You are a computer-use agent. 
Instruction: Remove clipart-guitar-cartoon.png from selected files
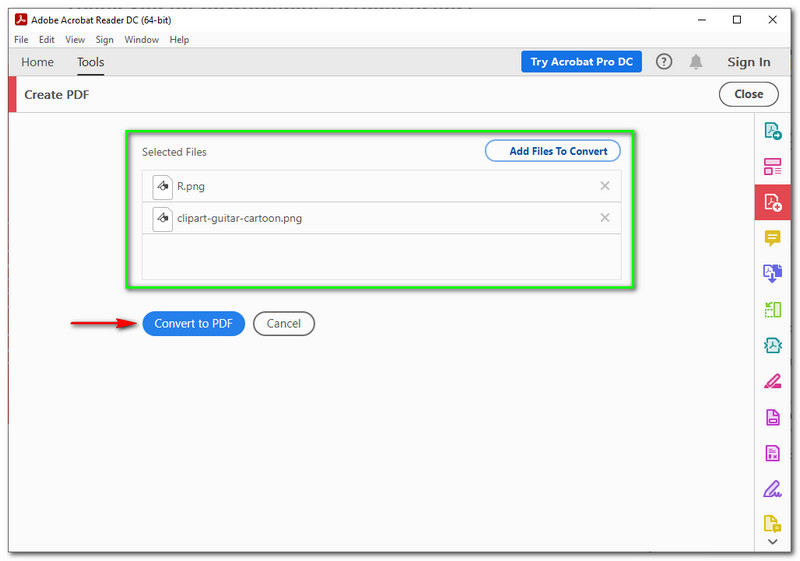pos(605,218)
